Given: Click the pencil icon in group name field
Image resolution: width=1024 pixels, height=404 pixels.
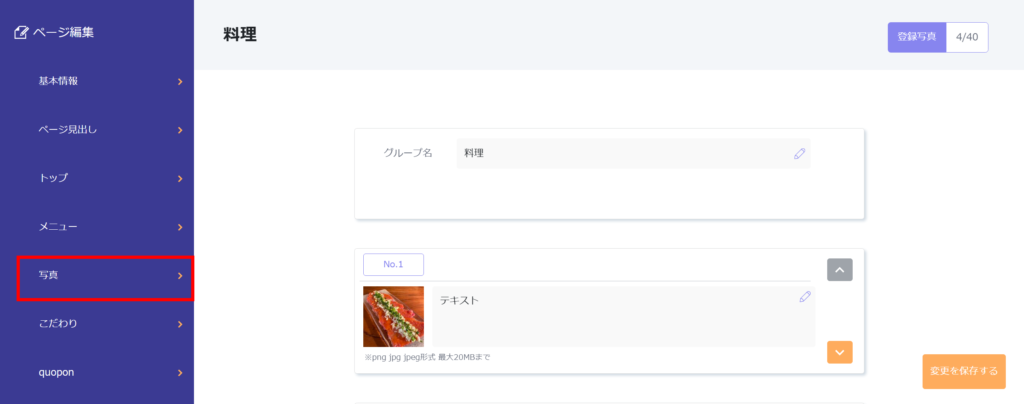Looking at the screenshot, I should pyautogui.click(x=799, y=154).
